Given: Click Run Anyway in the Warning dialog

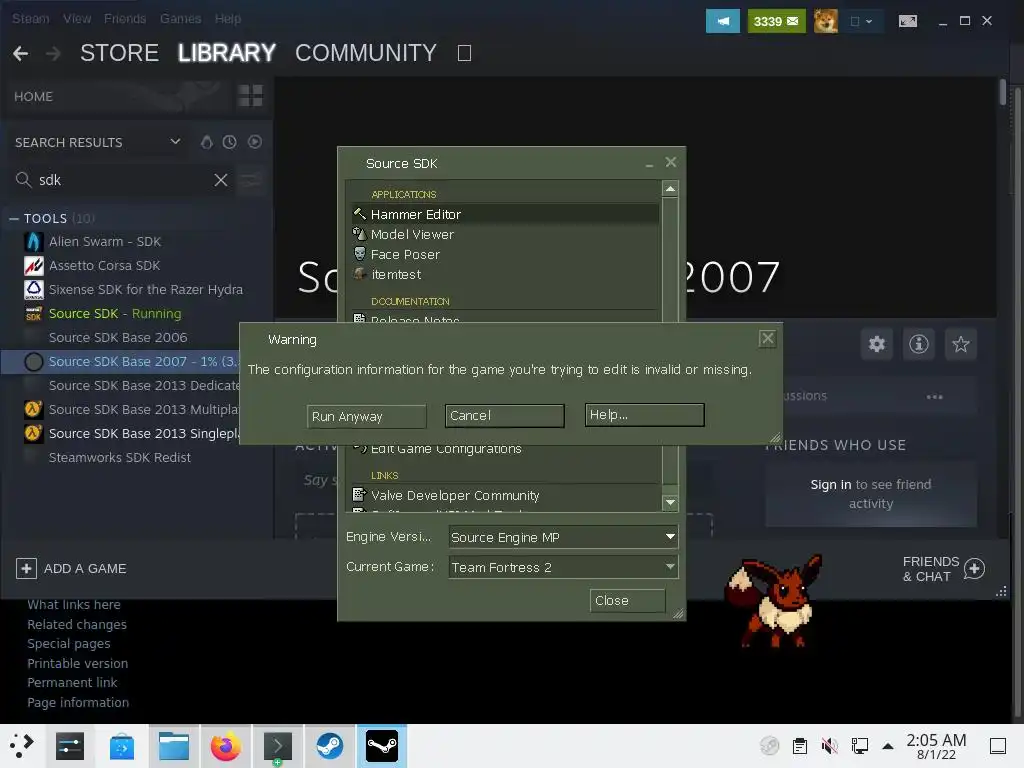Looking at the screenshot, I should tap(366, 416).
